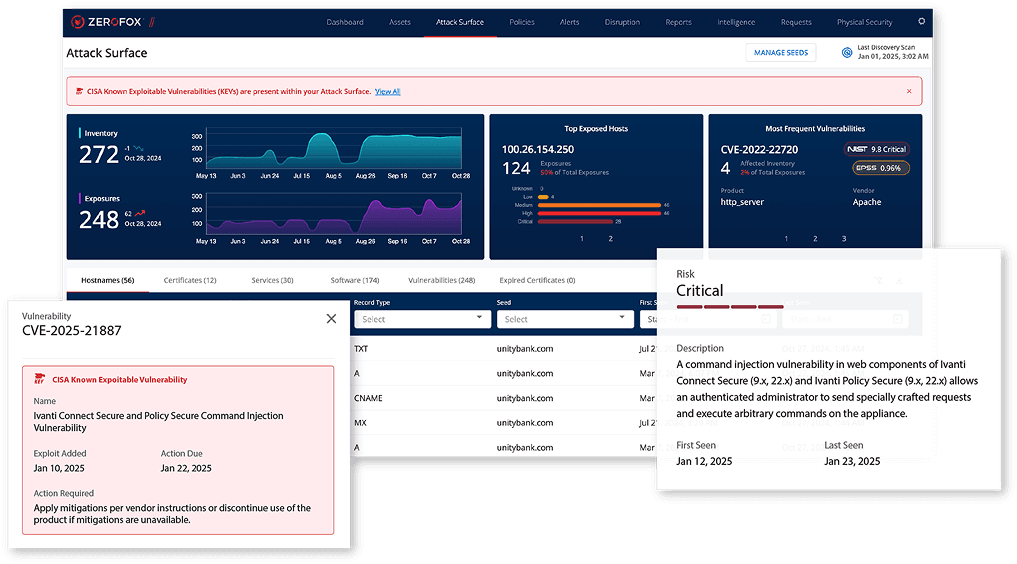Switch to the Services (30) tab
The image size is (1017, 564).
(x=272, y=280)
